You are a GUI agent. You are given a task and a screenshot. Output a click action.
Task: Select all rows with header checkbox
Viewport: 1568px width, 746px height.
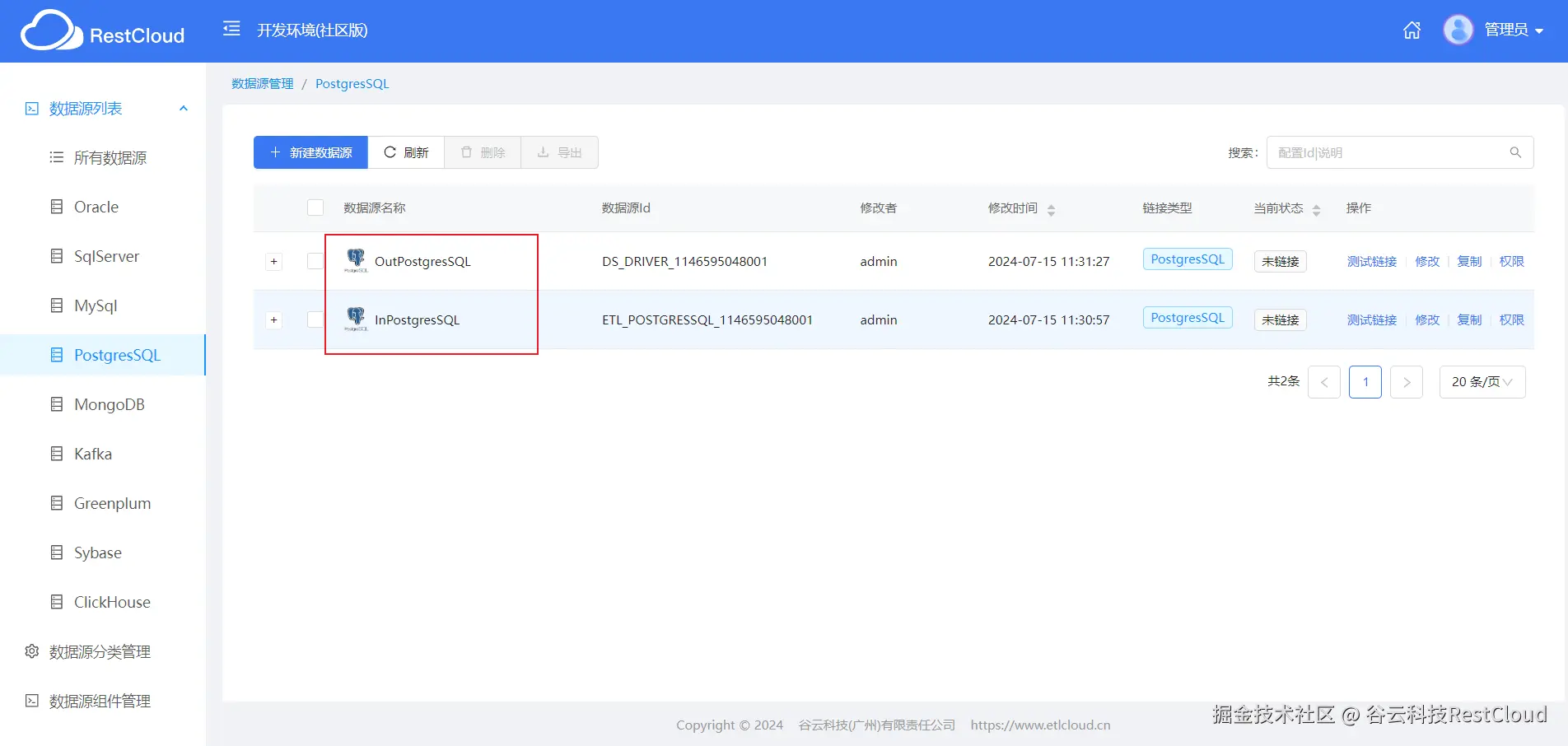tap(315, 207)
